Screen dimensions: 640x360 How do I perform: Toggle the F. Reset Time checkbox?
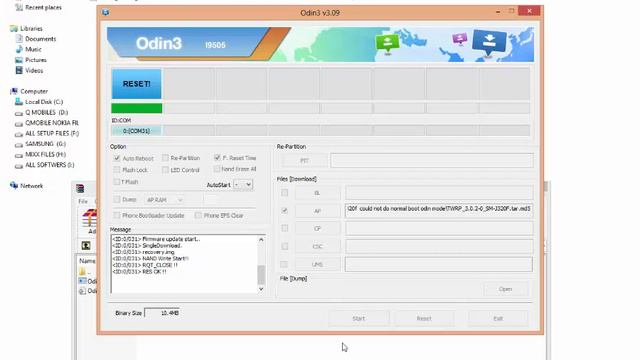[217, 158]
